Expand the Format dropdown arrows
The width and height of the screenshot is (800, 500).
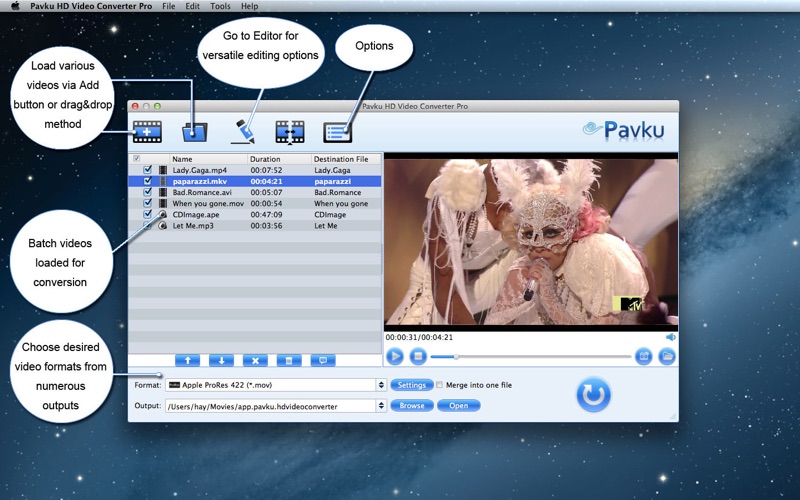coord(381,385)
